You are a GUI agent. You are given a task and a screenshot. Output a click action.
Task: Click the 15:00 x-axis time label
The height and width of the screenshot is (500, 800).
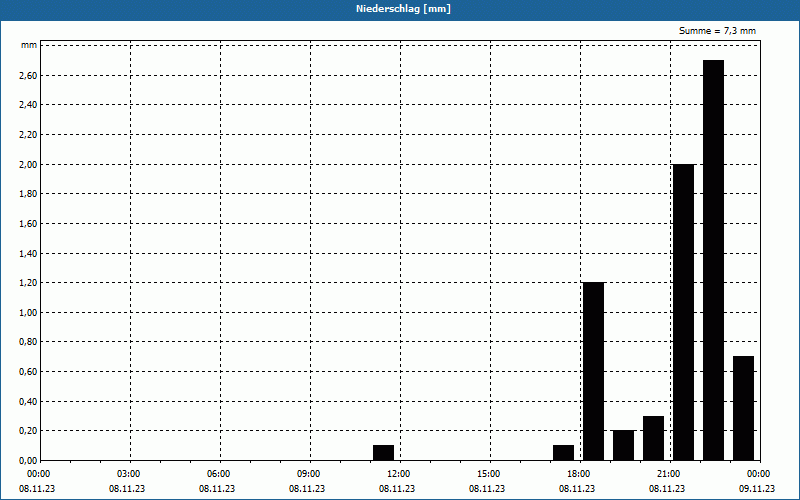pyautogui.click(x=488, y=474)
